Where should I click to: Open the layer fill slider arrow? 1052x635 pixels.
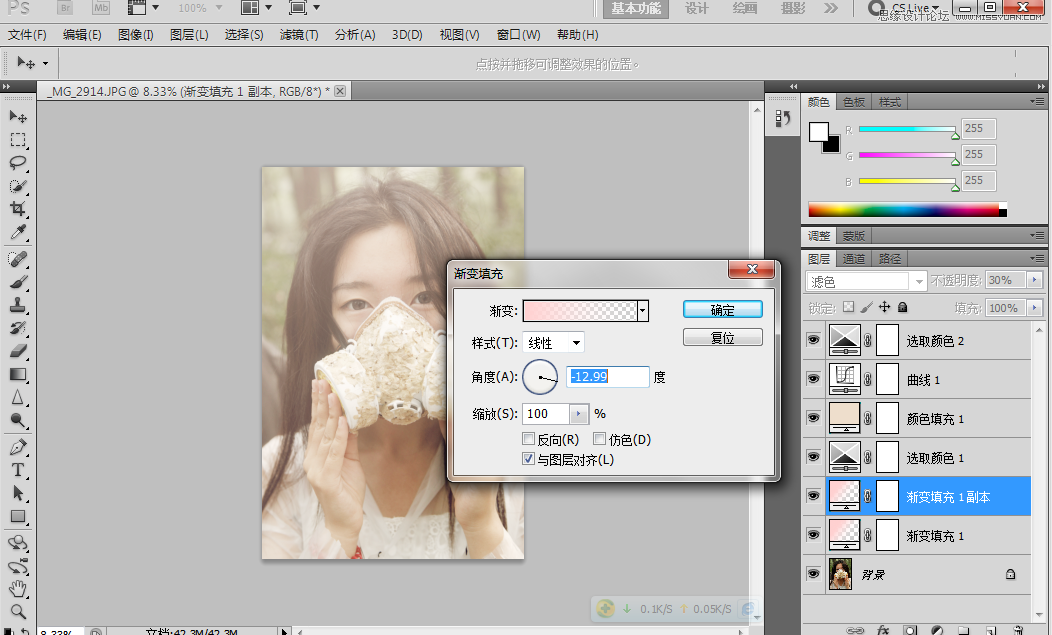click(1035, 308)
